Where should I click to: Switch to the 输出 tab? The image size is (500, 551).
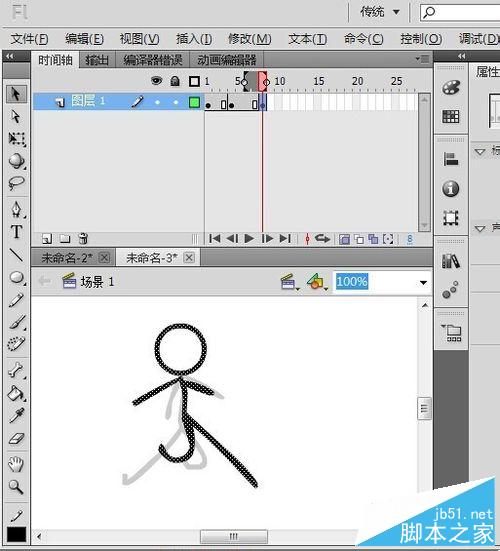97,60
